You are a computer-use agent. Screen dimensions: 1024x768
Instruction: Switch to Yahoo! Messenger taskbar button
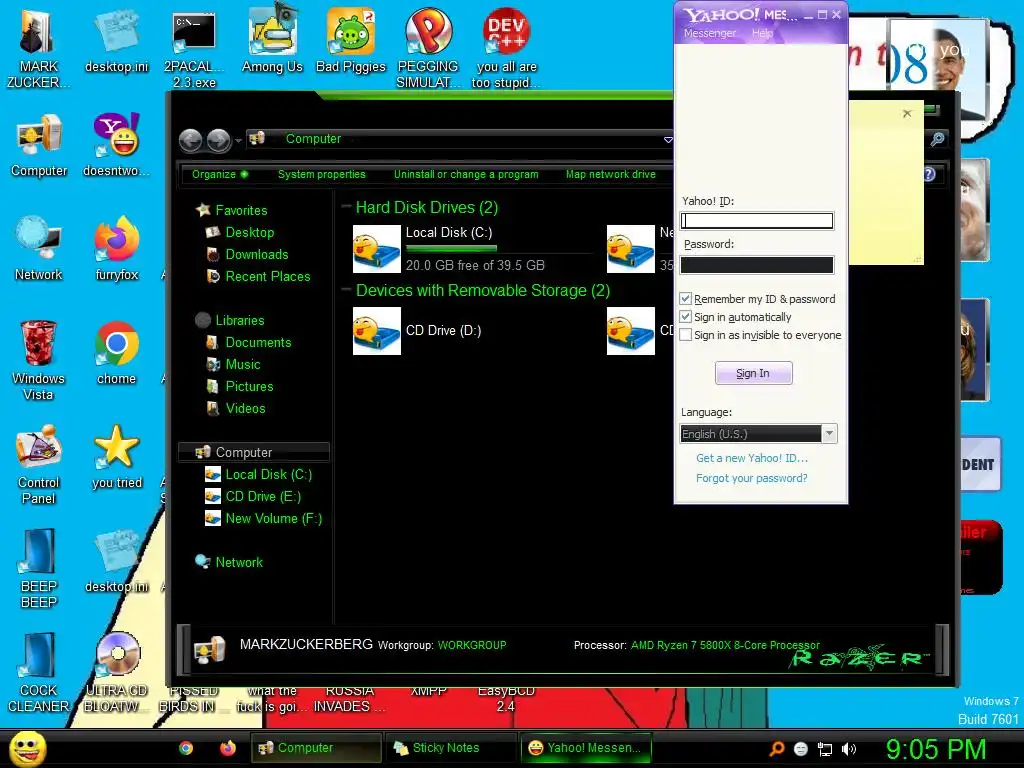[x=586, y=748]
